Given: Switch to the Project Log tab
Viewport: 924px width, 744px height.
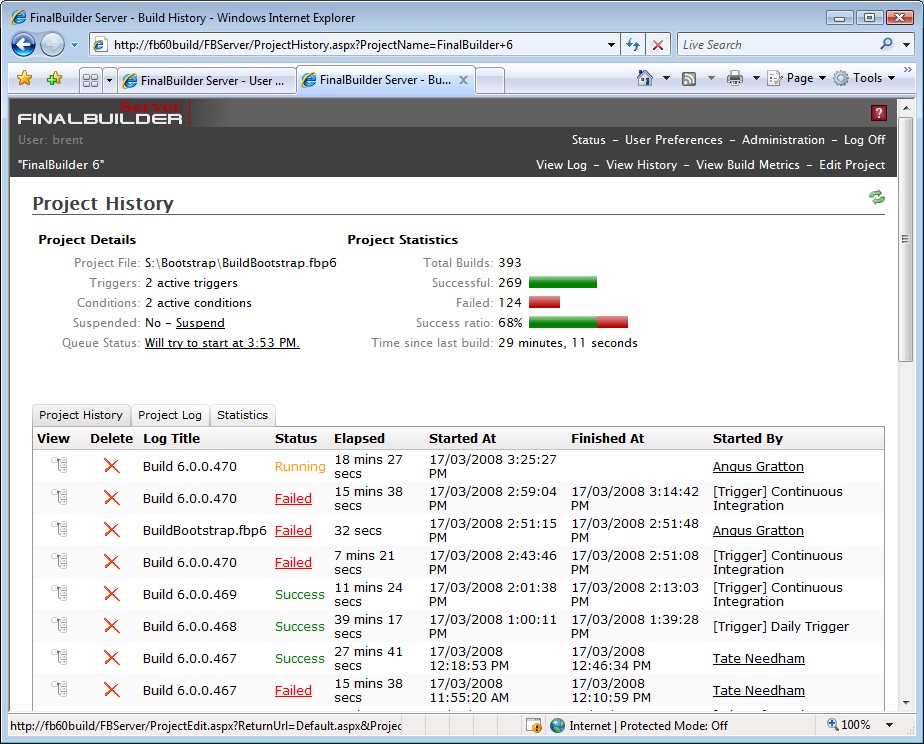Looking at the screenshot, I should pyautogui.click(x=170, y=415).
